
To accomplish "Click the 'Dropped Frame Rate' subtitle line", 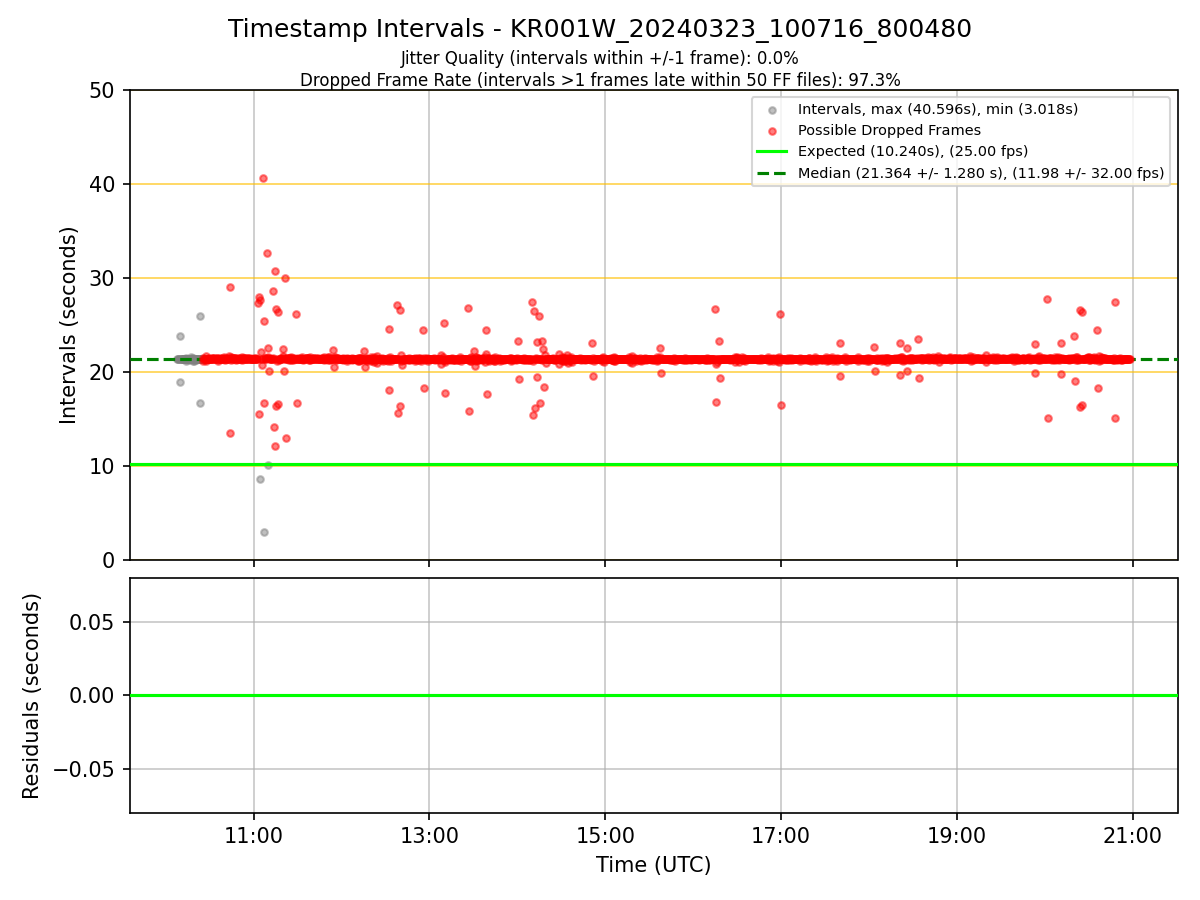I will point(600,80).
